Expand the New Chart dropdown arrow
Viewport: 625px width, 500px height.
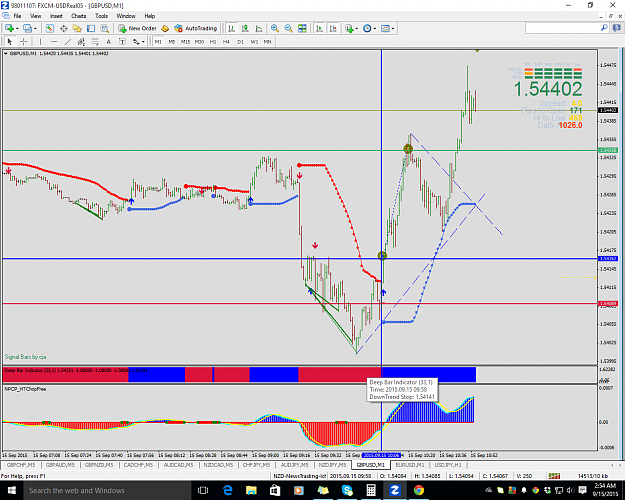(17, 29)
